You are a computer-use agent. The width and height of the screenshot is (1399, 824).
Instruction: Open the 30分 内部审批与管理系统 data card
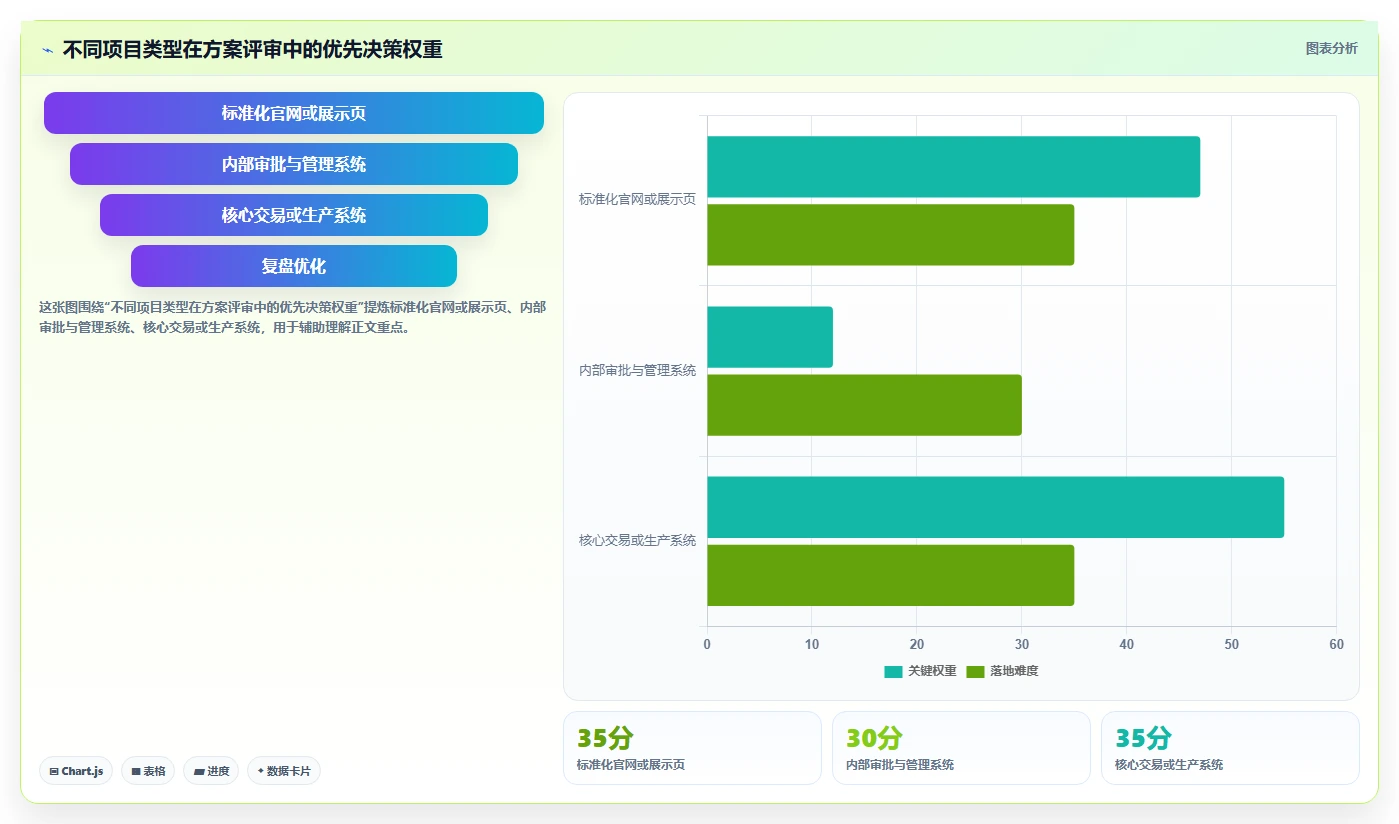(x=961, y=748)
